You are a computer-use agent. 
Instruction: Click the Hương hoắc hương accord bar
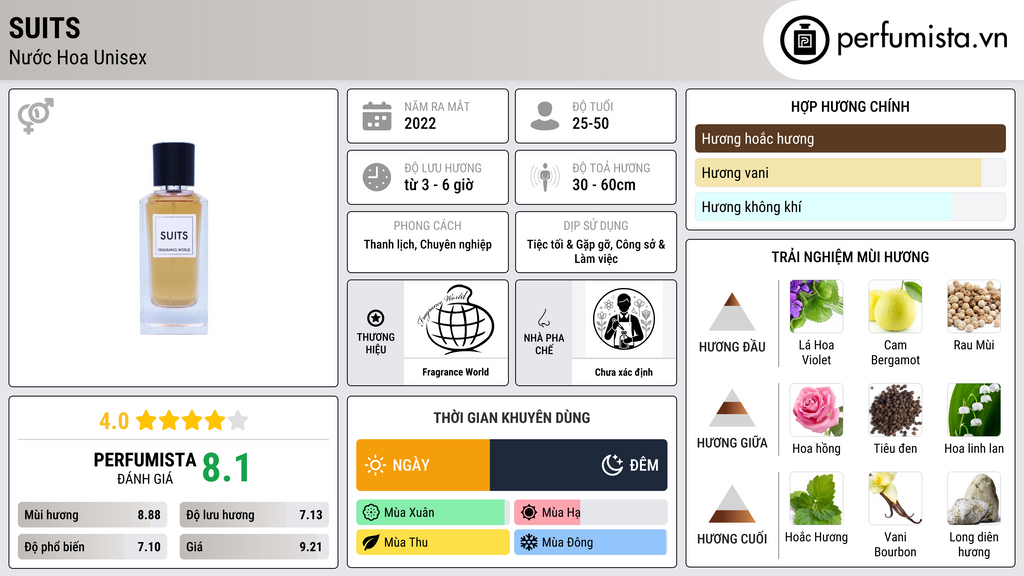click(850, 138)
